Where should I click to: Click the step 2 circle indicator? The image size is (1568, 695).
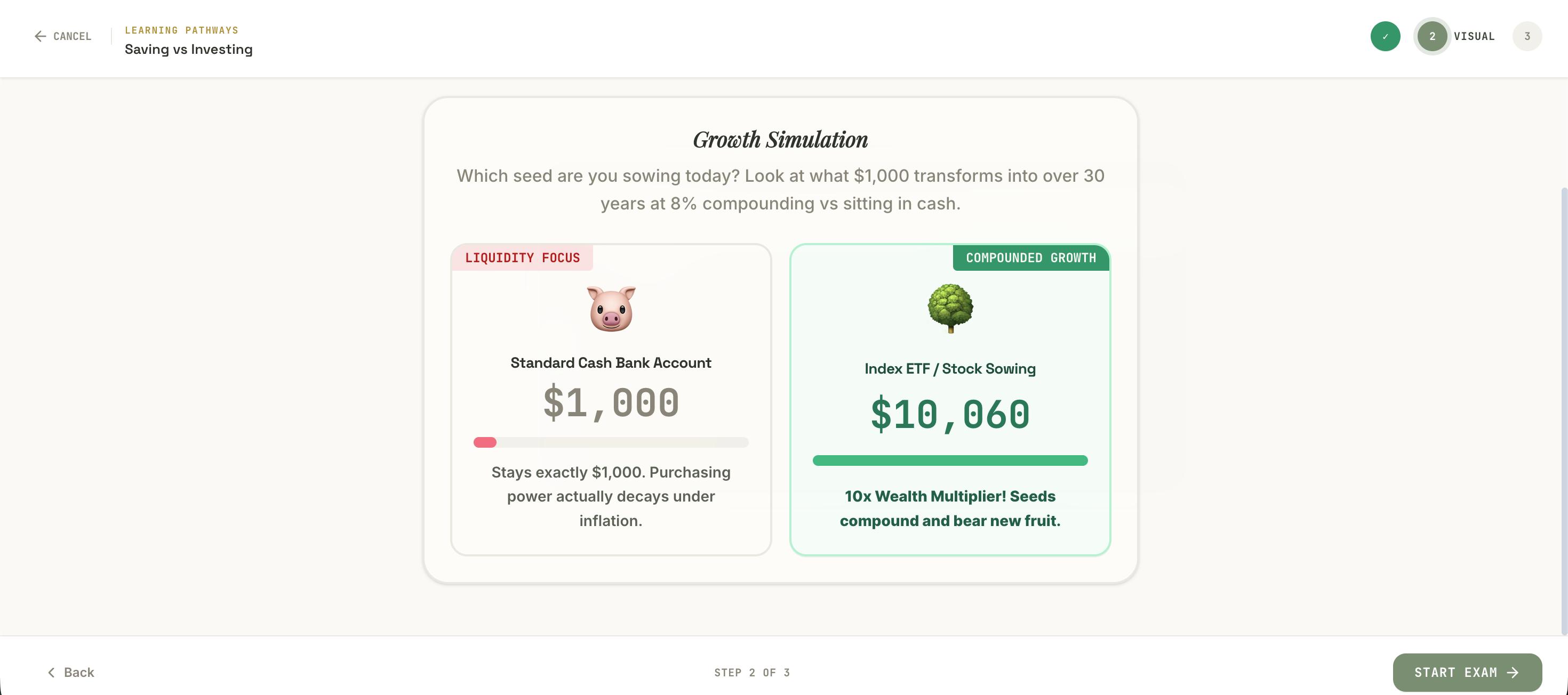1432,36
